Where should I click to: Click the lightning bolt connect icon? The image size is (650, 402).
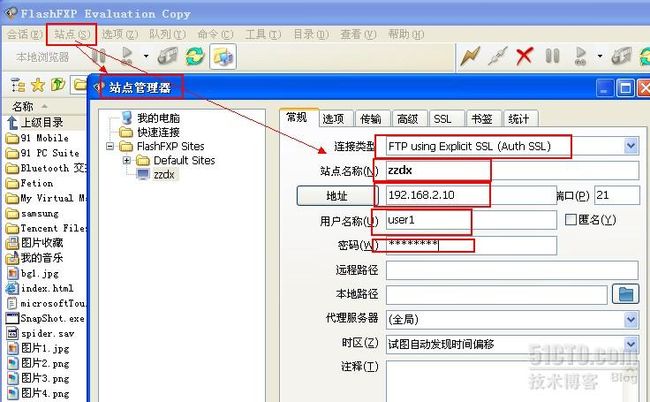470,56
